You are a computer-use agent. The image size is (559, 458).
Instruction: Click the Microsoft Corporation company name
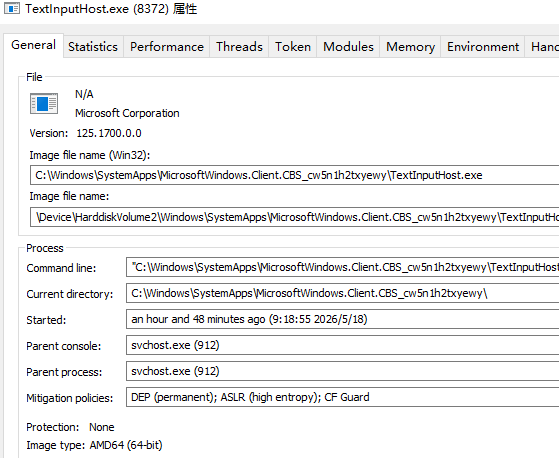[x=127, y=113]
